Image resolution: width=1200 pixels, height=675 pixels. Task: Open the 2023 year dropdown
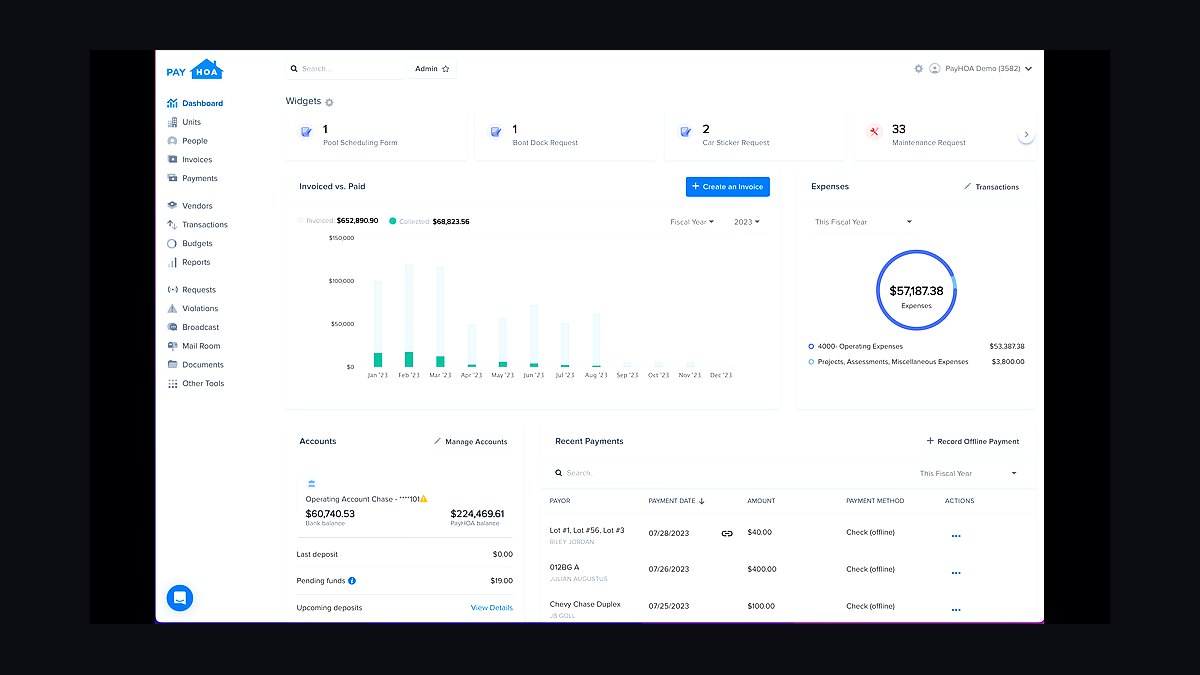(746, 222)
